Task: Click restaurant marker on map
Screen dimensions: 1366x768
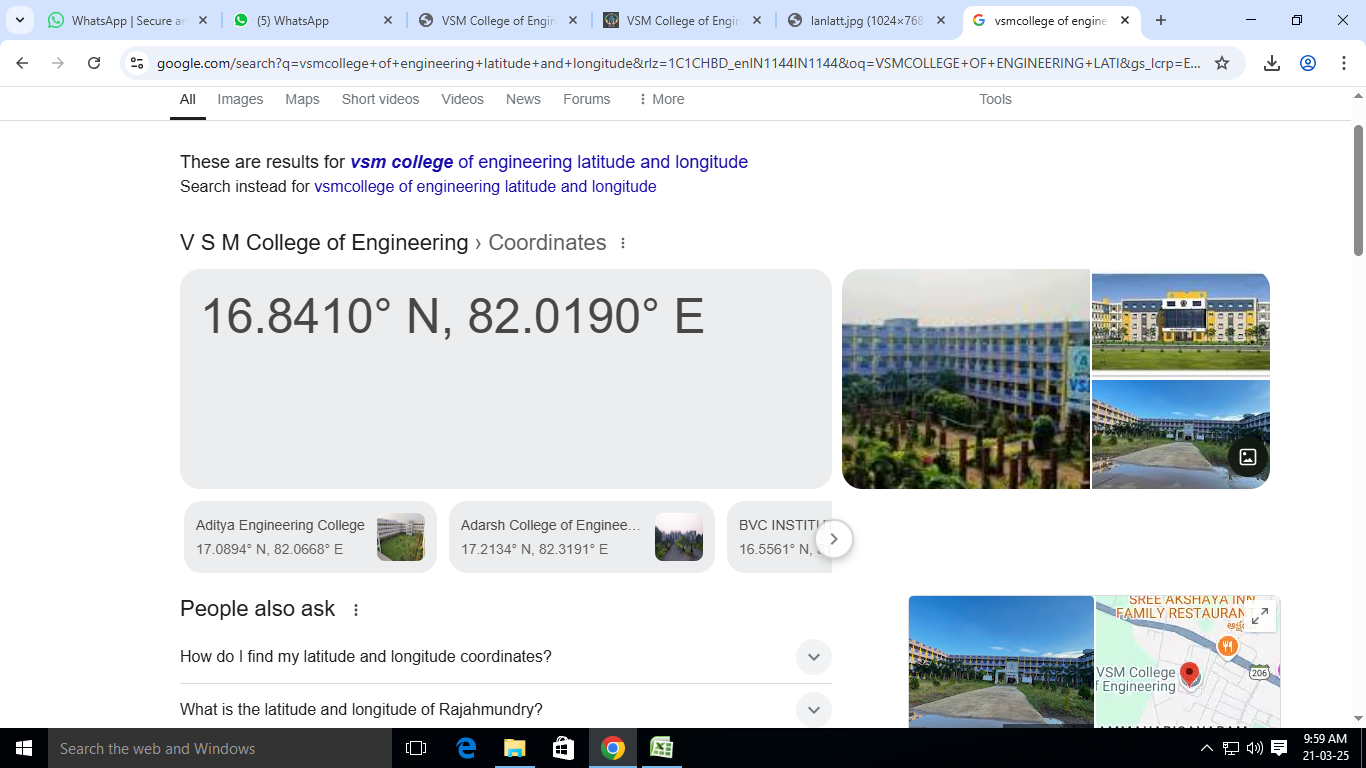Action: [x=1227, y=647]
